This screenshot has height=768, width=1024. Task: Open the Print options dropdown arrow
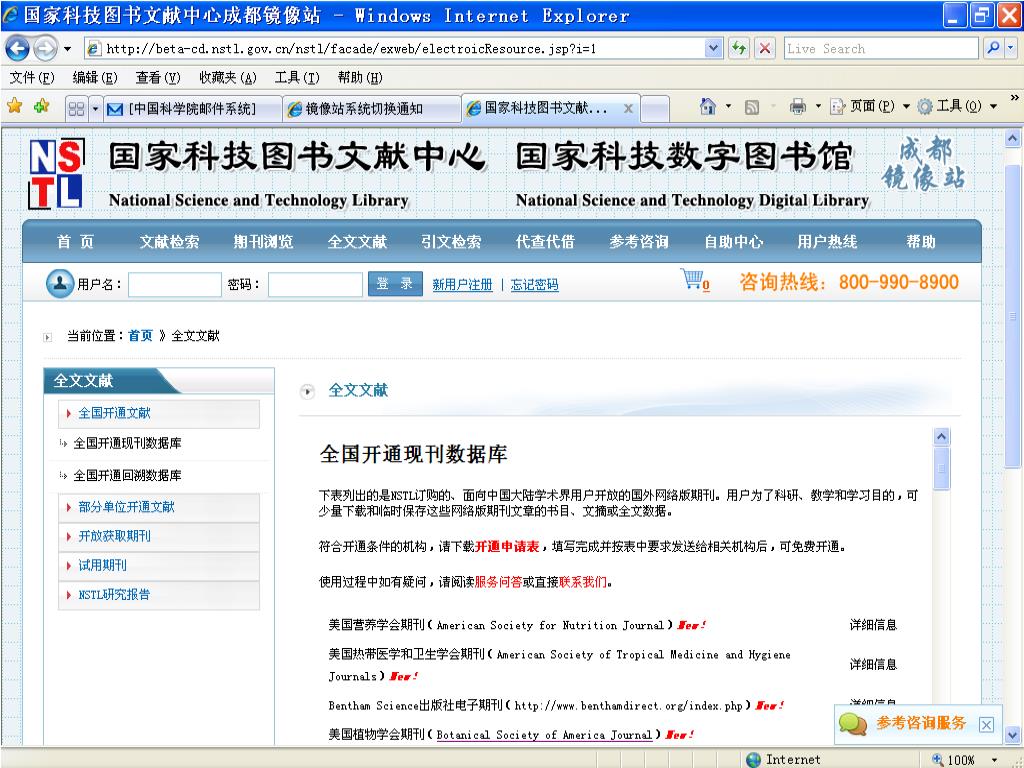point(818,106)
